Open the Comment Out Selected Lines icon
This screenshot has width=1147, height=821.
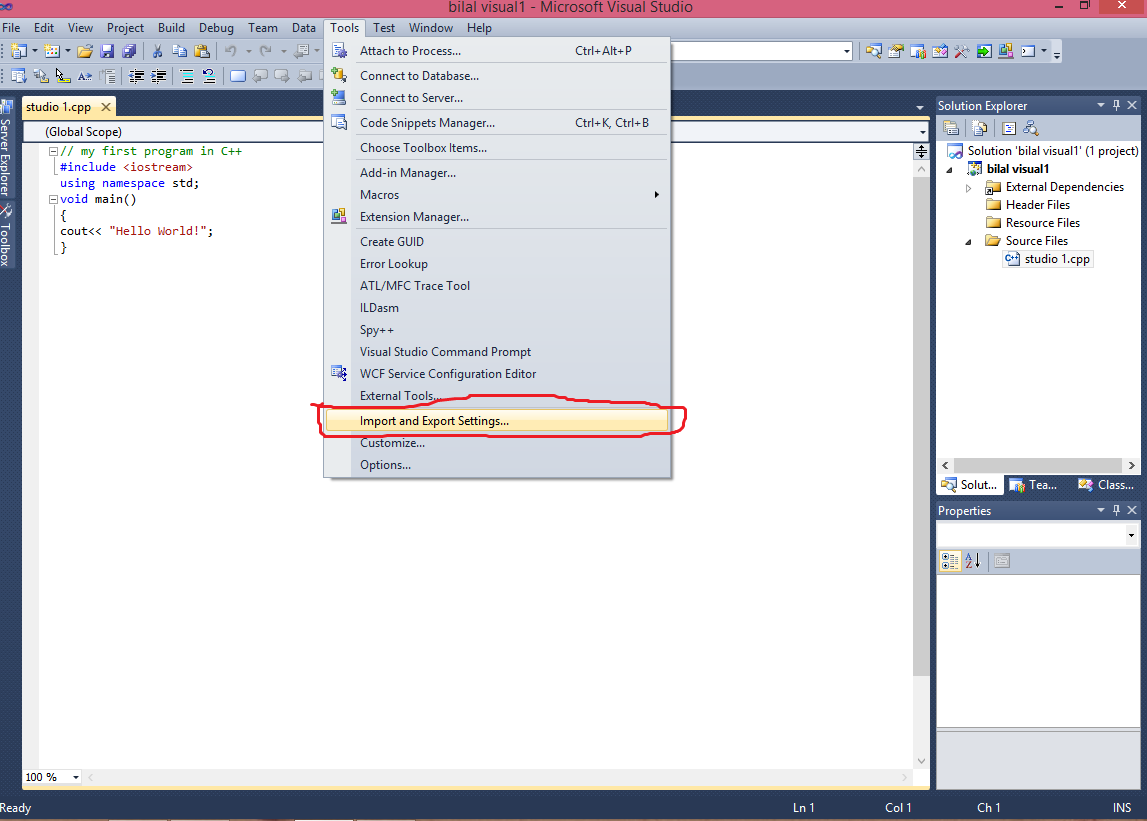[x=188, y=76]
